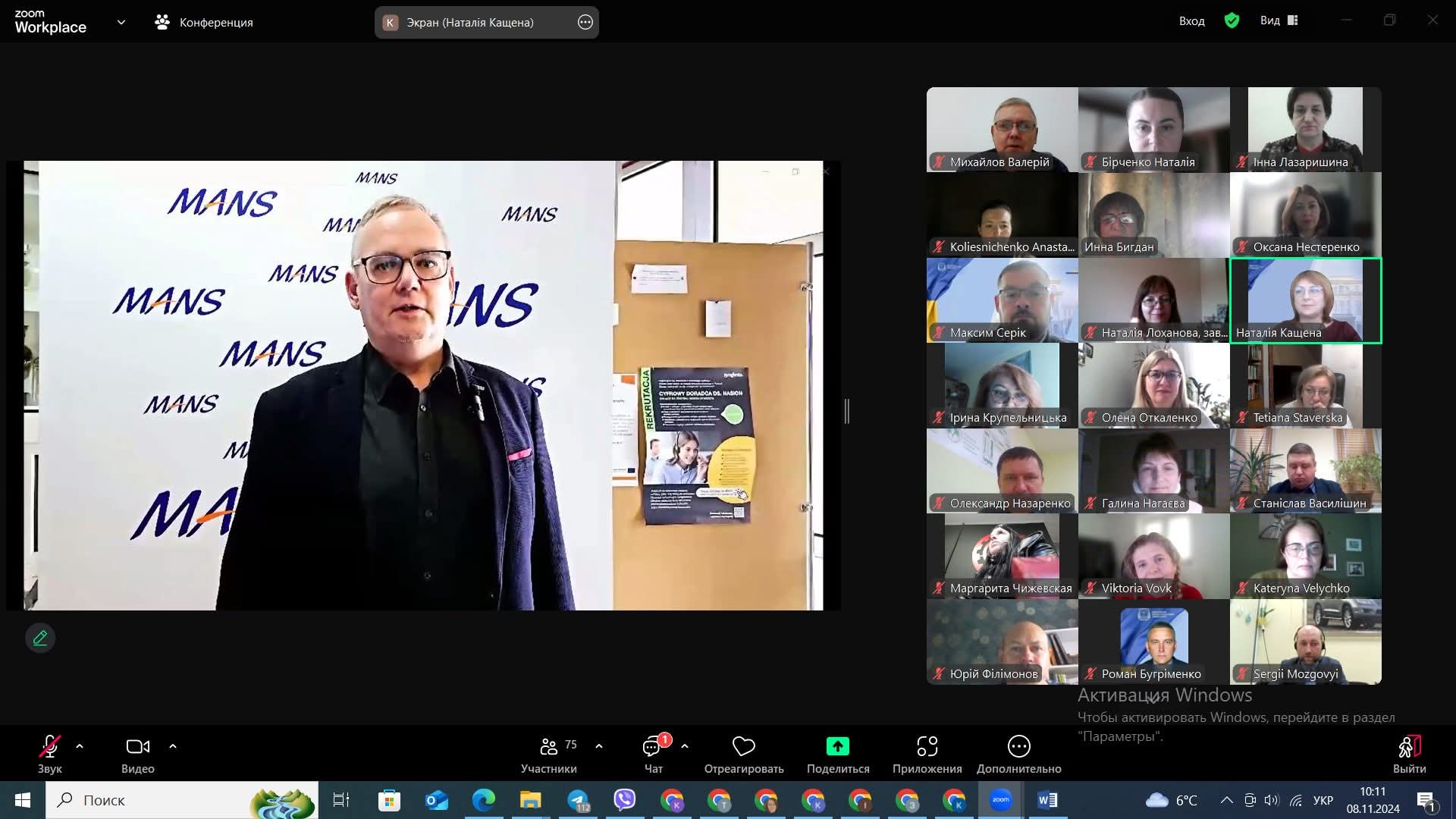1456x819 pixels.
Task: Open the Вид view menu
Action: click(x=1279, y=20)
